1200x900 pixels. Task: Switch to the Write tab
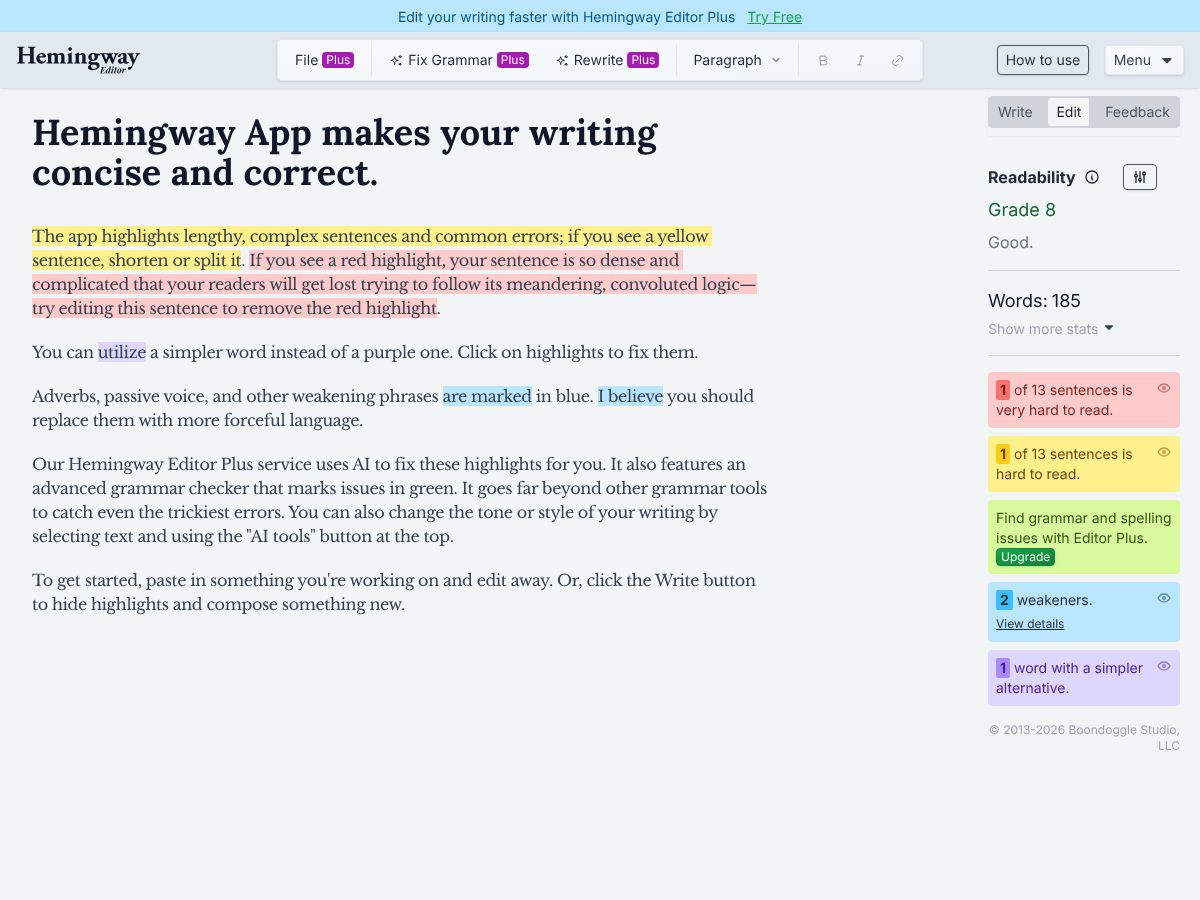tap(1015, 112)
